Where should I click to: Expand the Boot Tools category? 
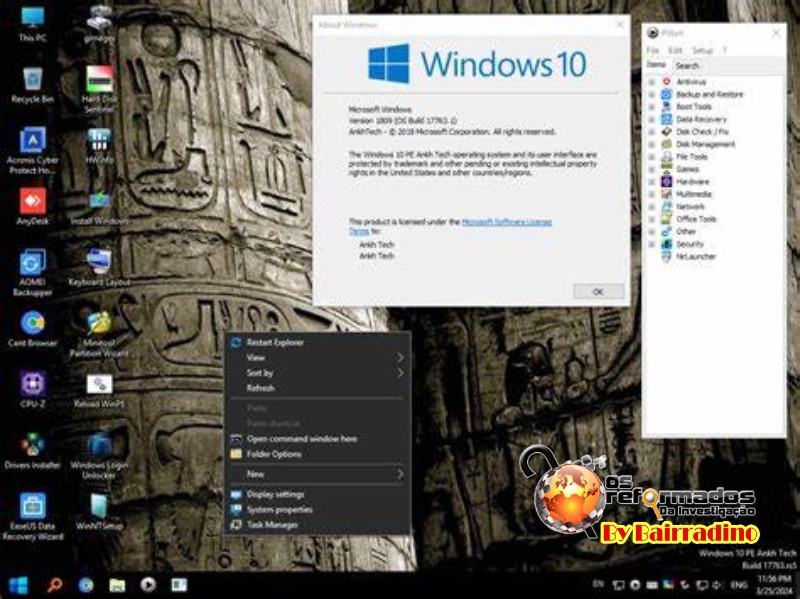click(652, 107)
